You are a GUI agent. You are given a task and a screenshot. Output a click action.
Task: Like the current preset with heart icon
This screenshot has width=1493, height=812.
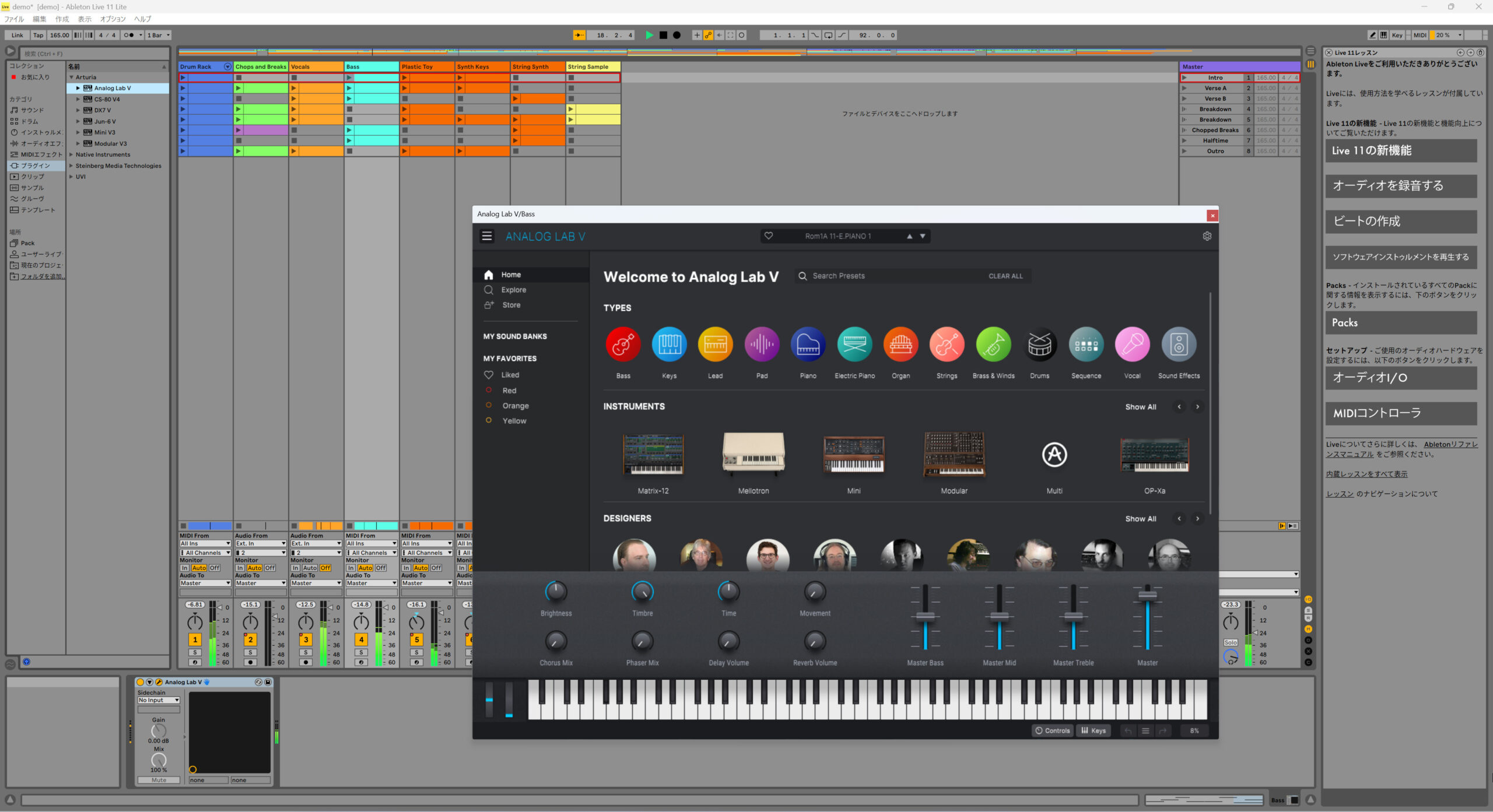coord(769,236)
